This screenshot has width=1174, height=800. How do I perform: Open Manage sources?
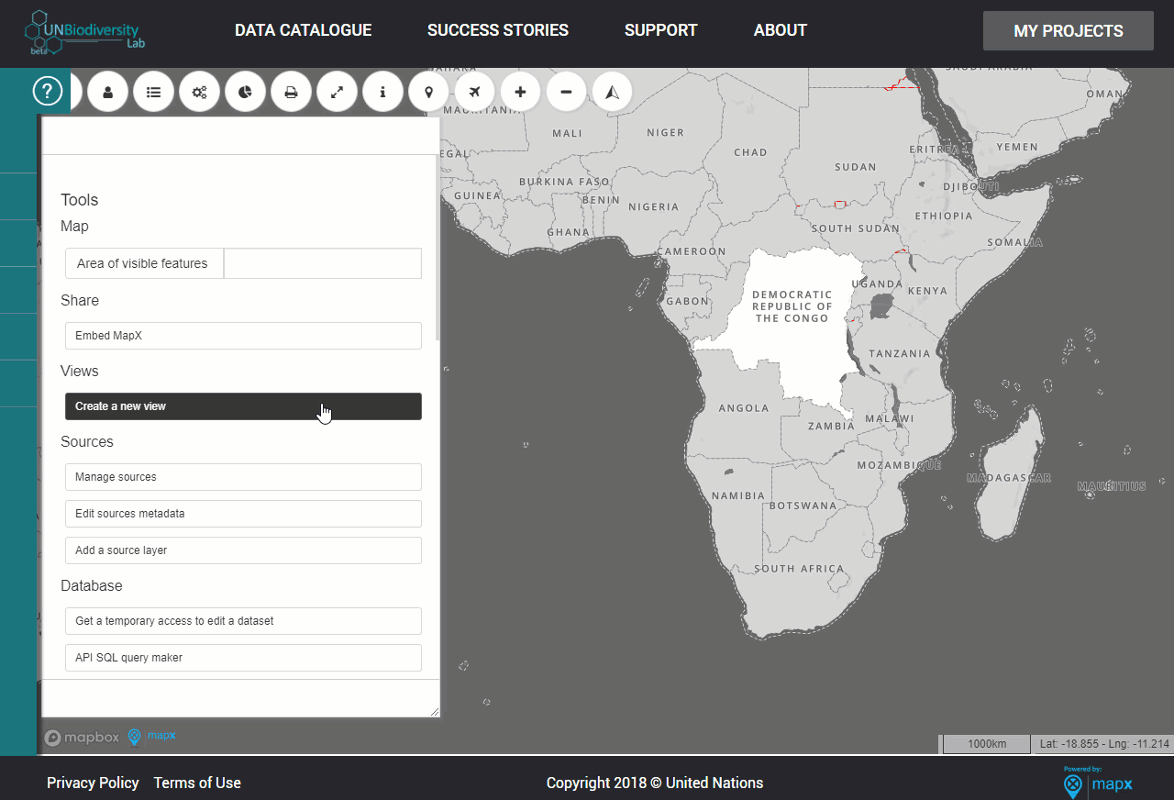click(x=243, y=477)
